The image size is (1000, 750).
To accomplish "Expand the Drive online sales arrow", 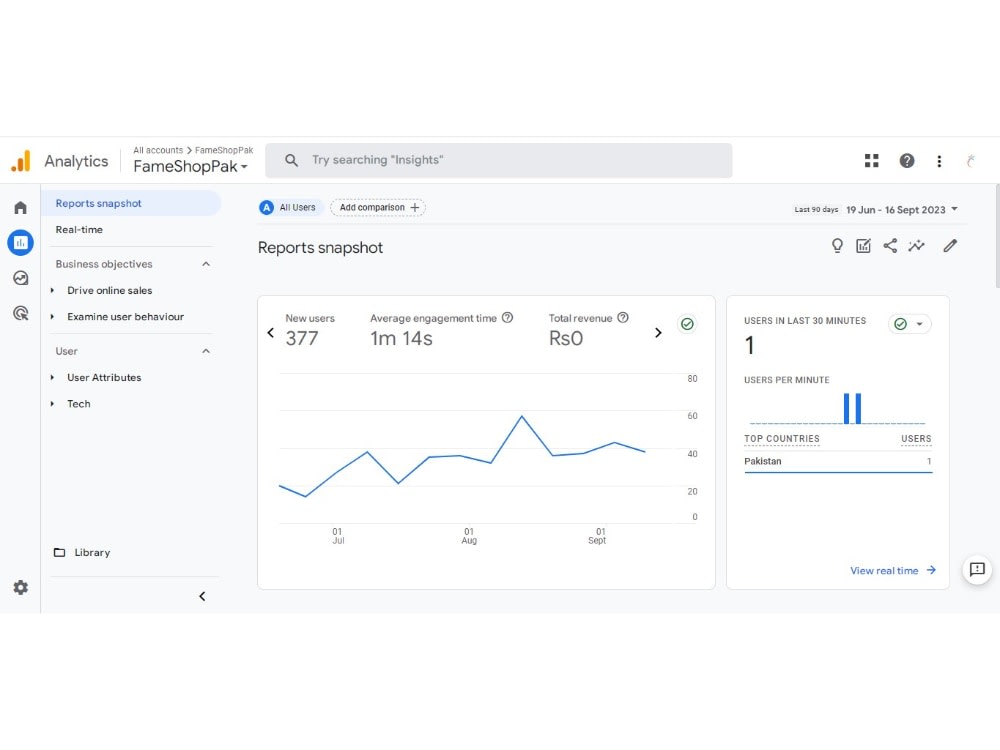I will pyautogui.click(x=52, y=290).
